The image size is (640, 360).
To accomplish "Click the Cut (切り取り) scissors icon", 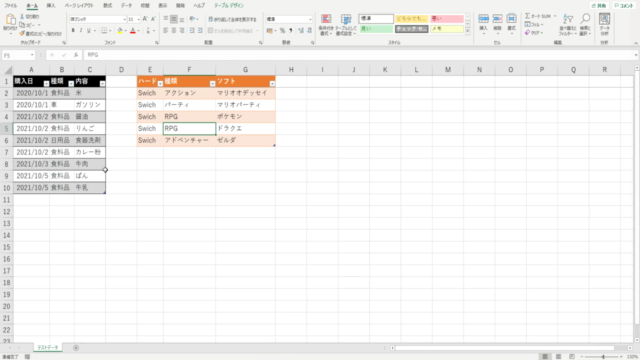I will point(22,16).
